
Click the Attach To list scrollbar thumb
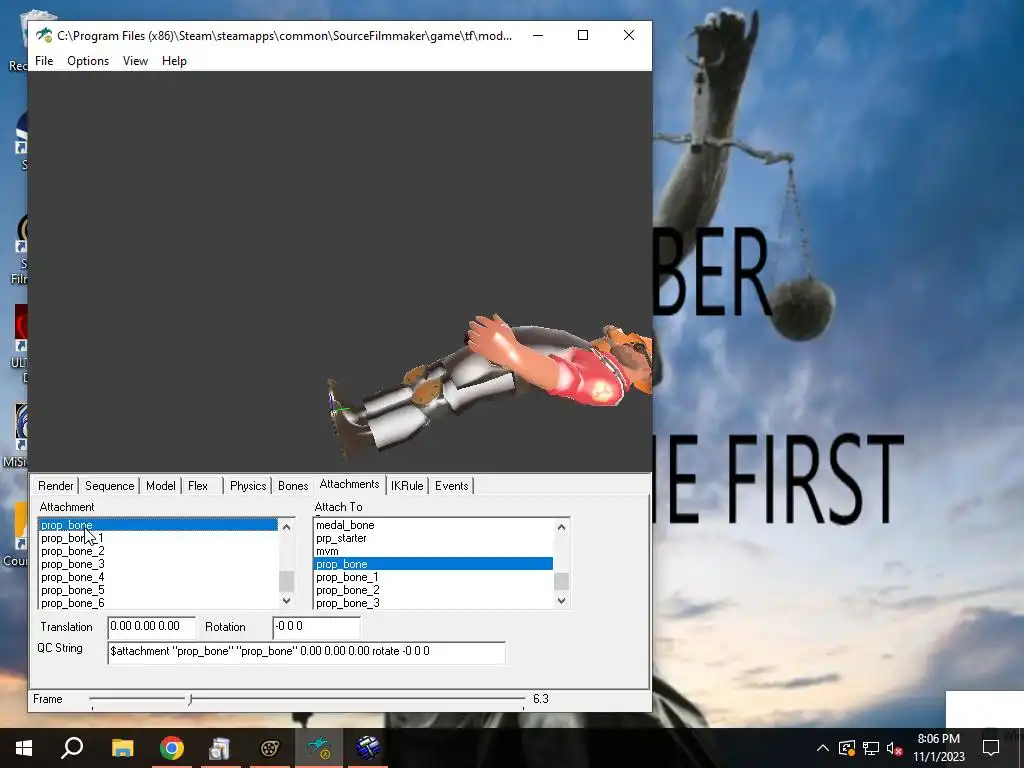(x=562, y=581)
